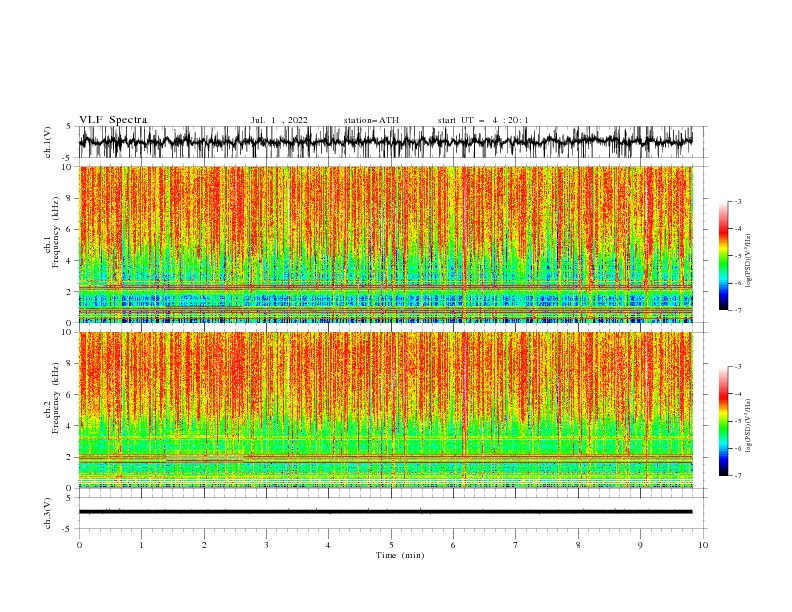Click the "ch.1(V)" waveform axis label
Viewport: 792px width, 612px height.
pyautogui.click(x=48, y=142)
